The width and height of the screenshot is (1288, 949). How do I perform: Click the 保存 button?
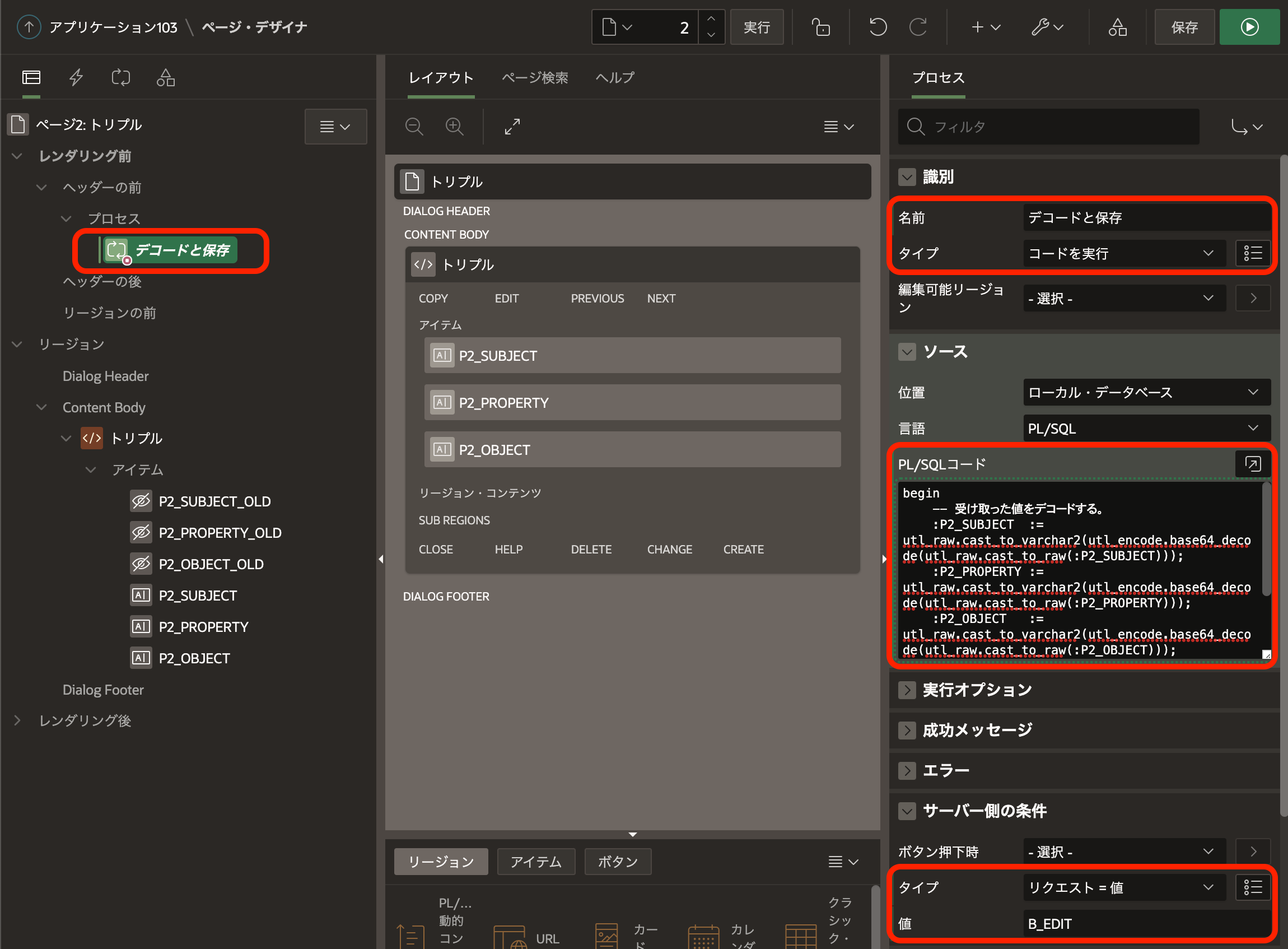1184,27
